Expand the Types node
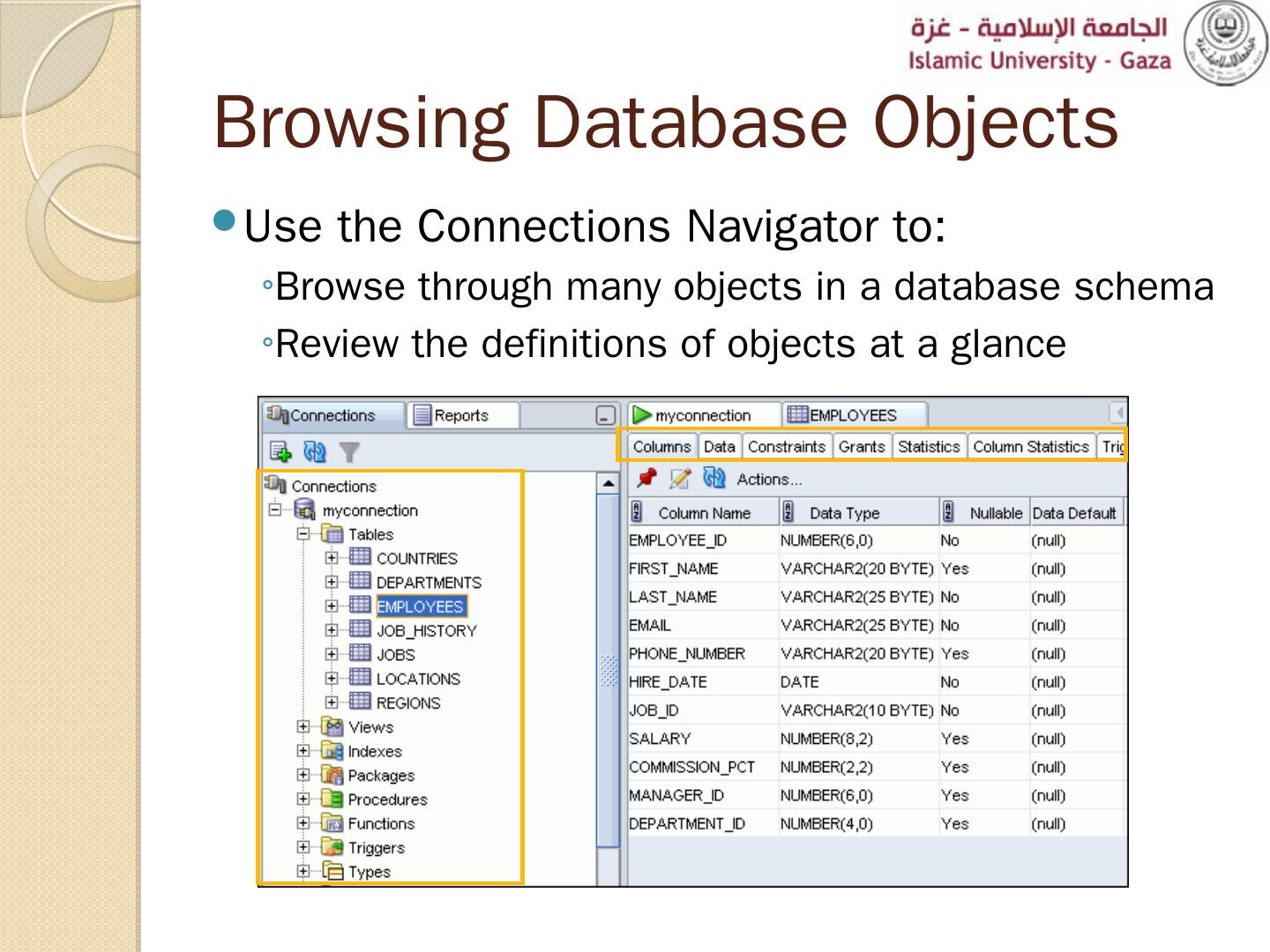Screen dimensions: 1270x952 303,872
